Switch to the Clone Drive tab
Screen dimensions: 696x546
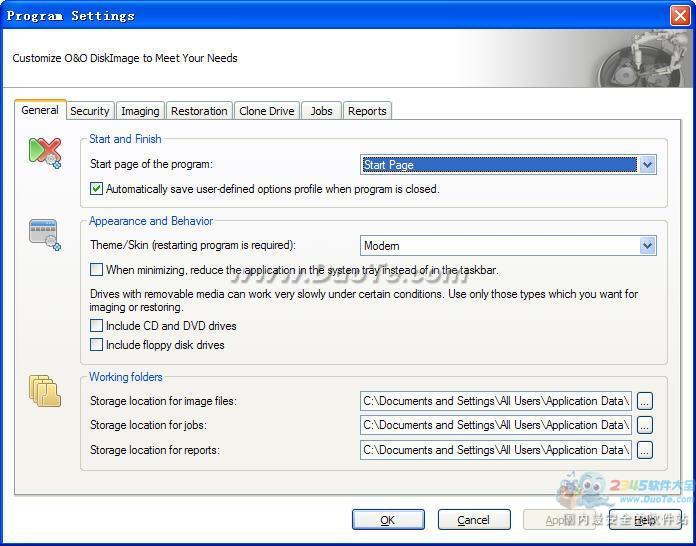(x=267, y=111)
